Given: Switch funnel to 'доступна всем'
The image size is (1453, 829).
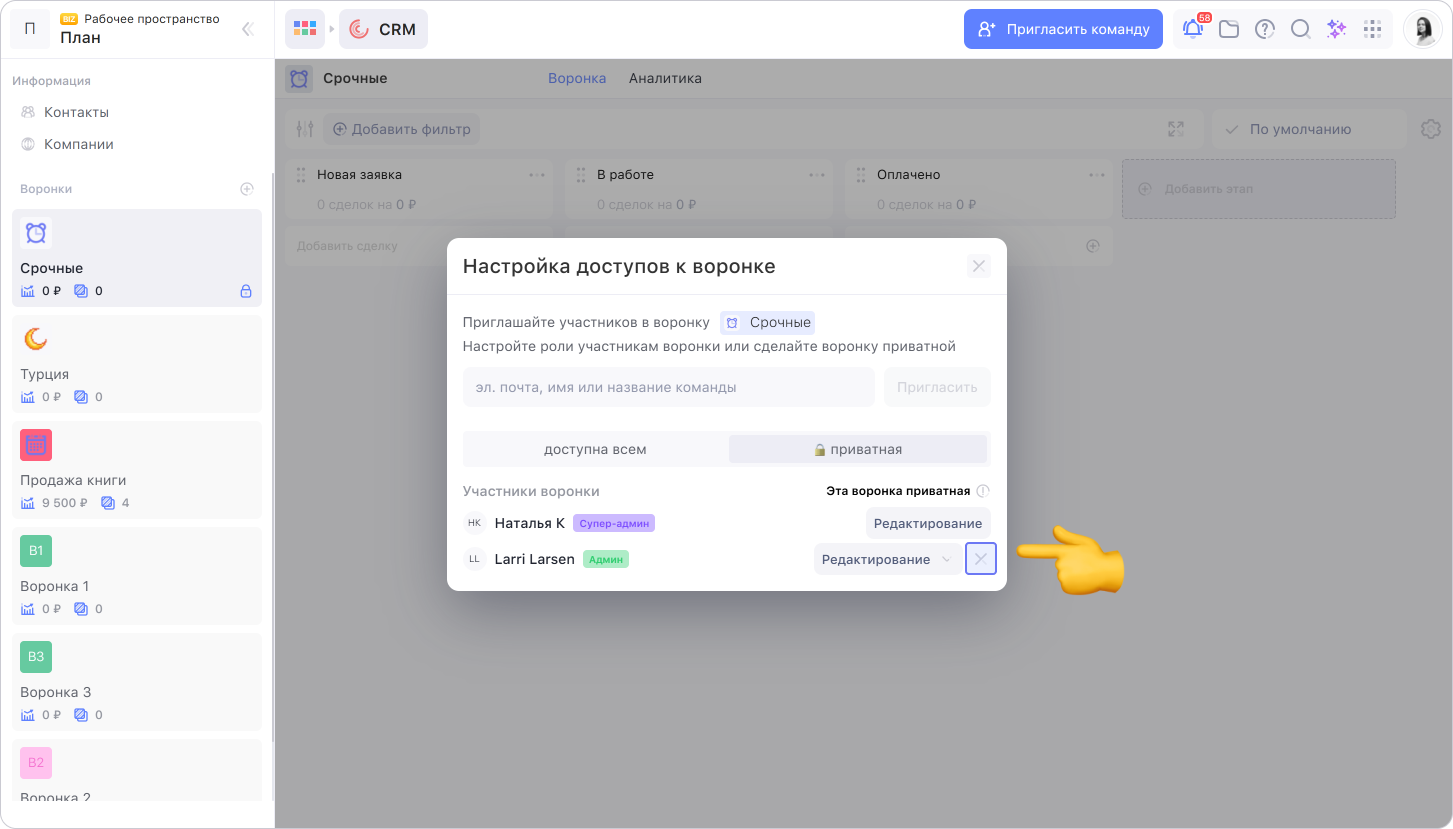Looking at the screenshot, I should click(x=595, y=449).
